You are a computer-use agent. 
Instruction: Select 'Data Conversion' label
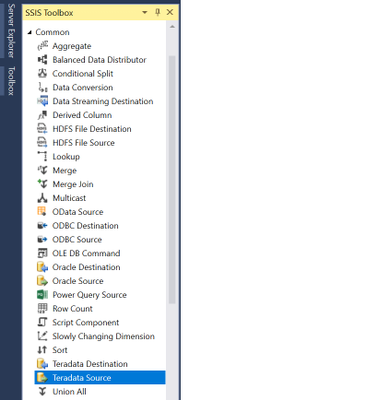[x=83, y=87]
